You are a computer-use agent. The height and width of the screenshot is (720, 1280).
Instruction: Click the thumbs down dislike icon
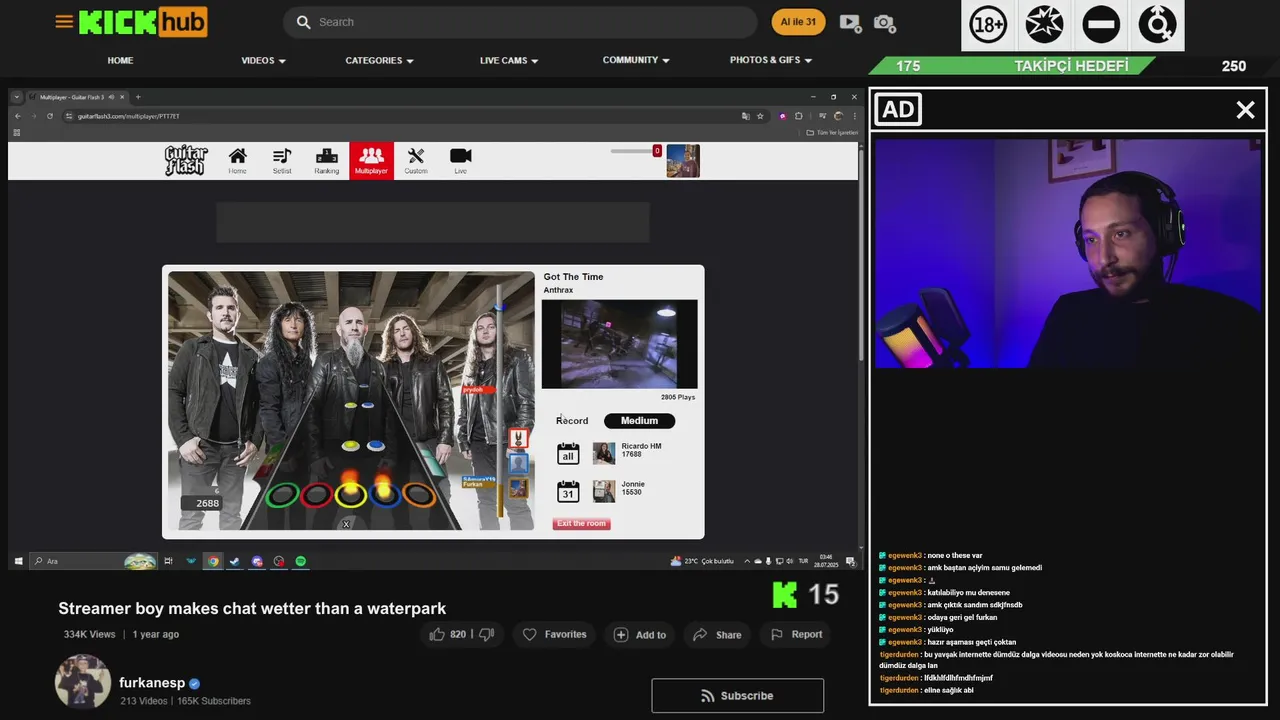487,634
